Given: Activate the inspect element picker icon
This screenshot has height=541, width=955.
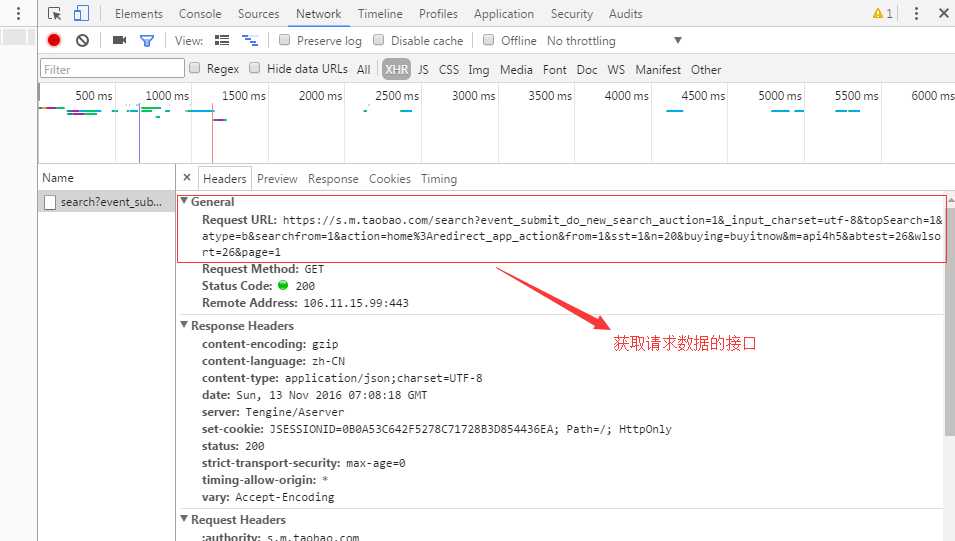Looking at the screenshot, I should 54,13.
